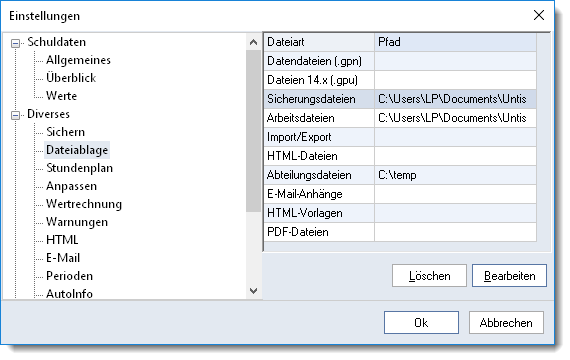Click the C:\temp path cell

point(455,175)
